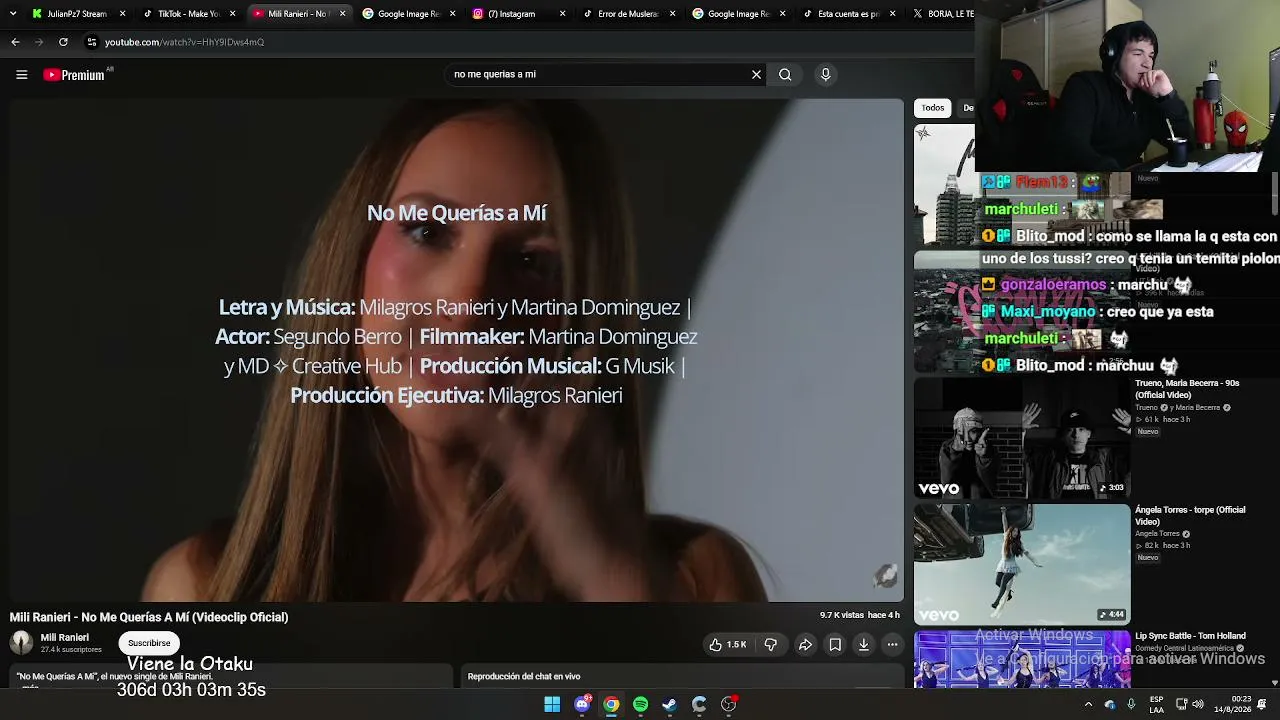Open the tab search dropdown arrow
This screenshot has height=720, width=1280.
[13, 14]
